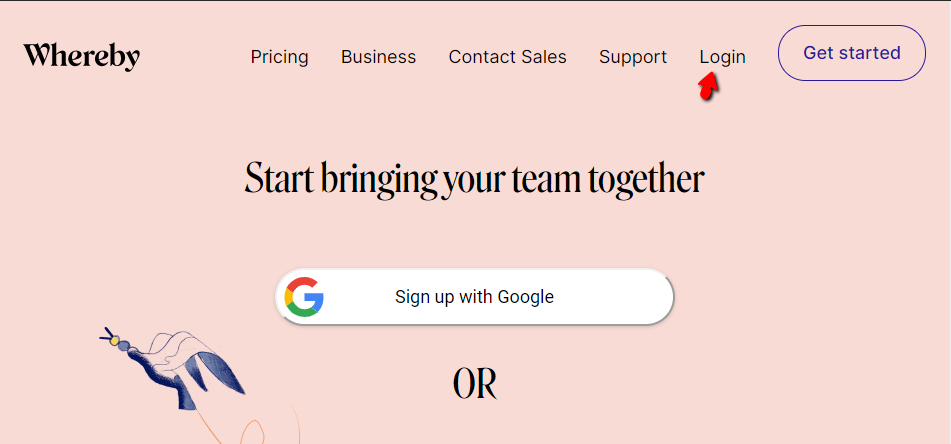
Task: Click the OR divider text
Action: (475, 385)
